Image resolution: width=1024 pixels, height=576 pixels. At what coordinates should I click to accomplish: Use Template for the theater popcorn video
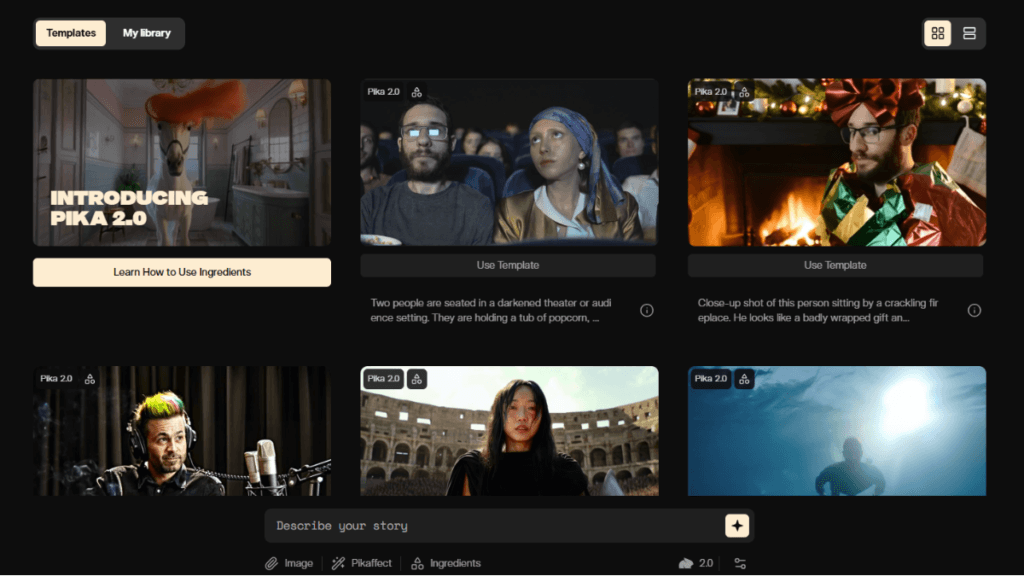coord(508,265)
